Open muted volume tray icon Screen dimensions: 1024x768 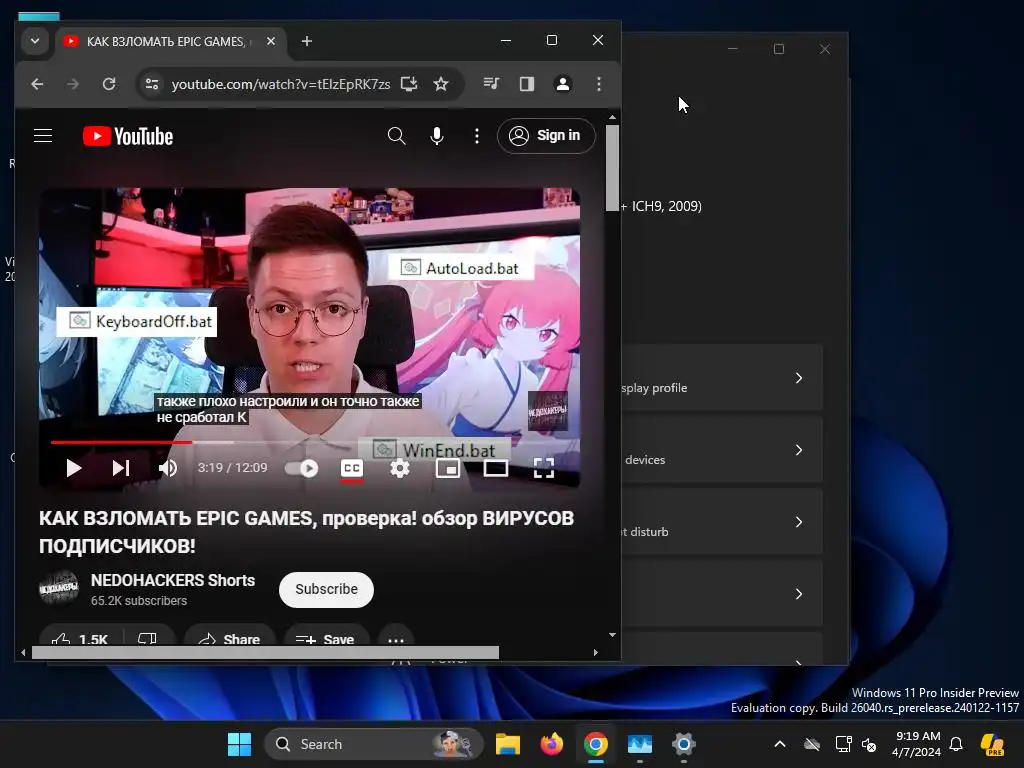(x=869, y=744)
